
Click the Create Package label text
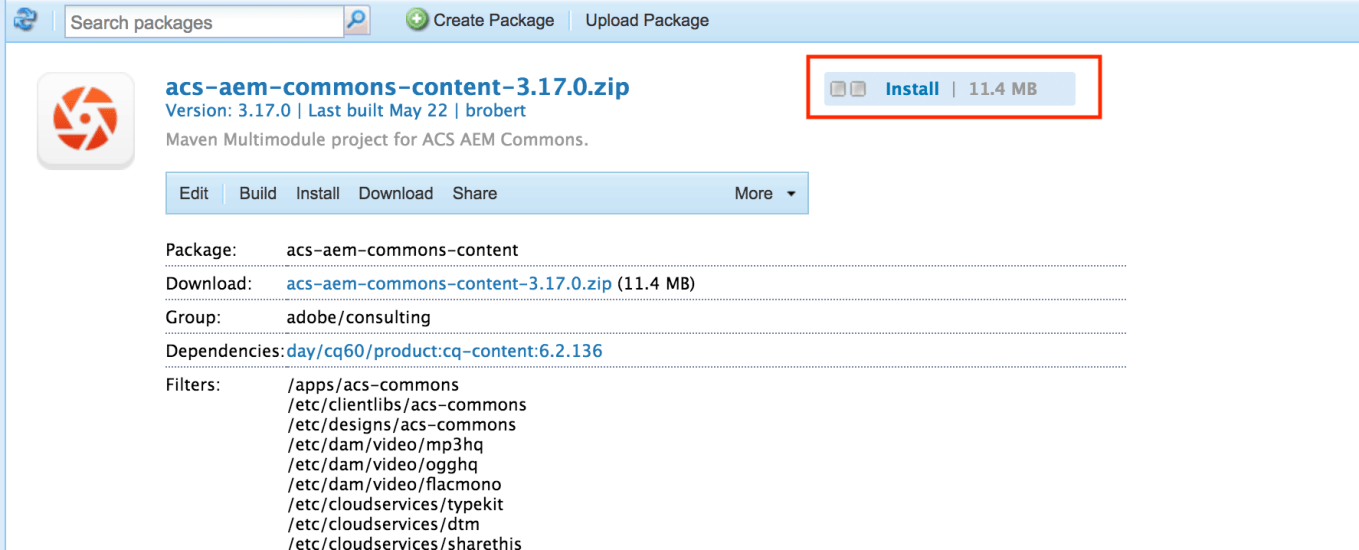tap(494, 20)
